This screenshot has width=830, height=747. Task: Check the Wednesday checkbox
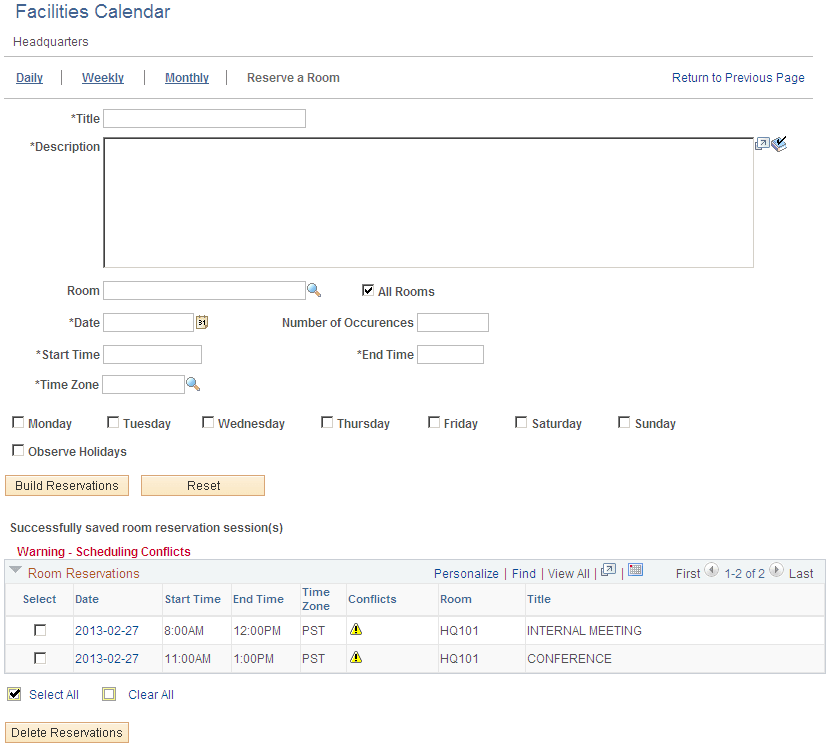pyautogui.click(x=208, y=422)
